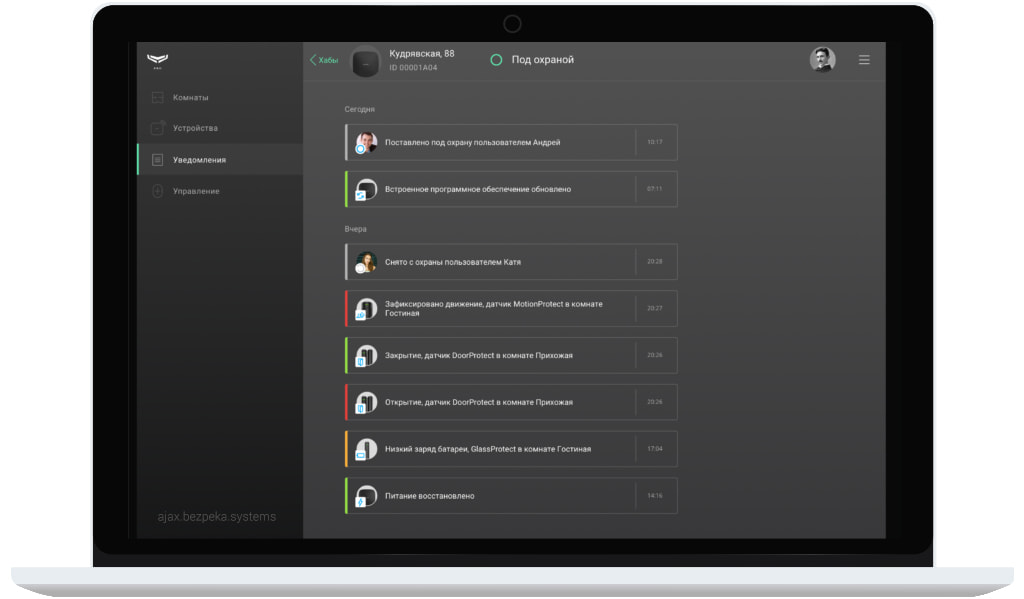1024x599 pixels.
Task: Click the 20:28 timestamp
Action: pos(654,261)
